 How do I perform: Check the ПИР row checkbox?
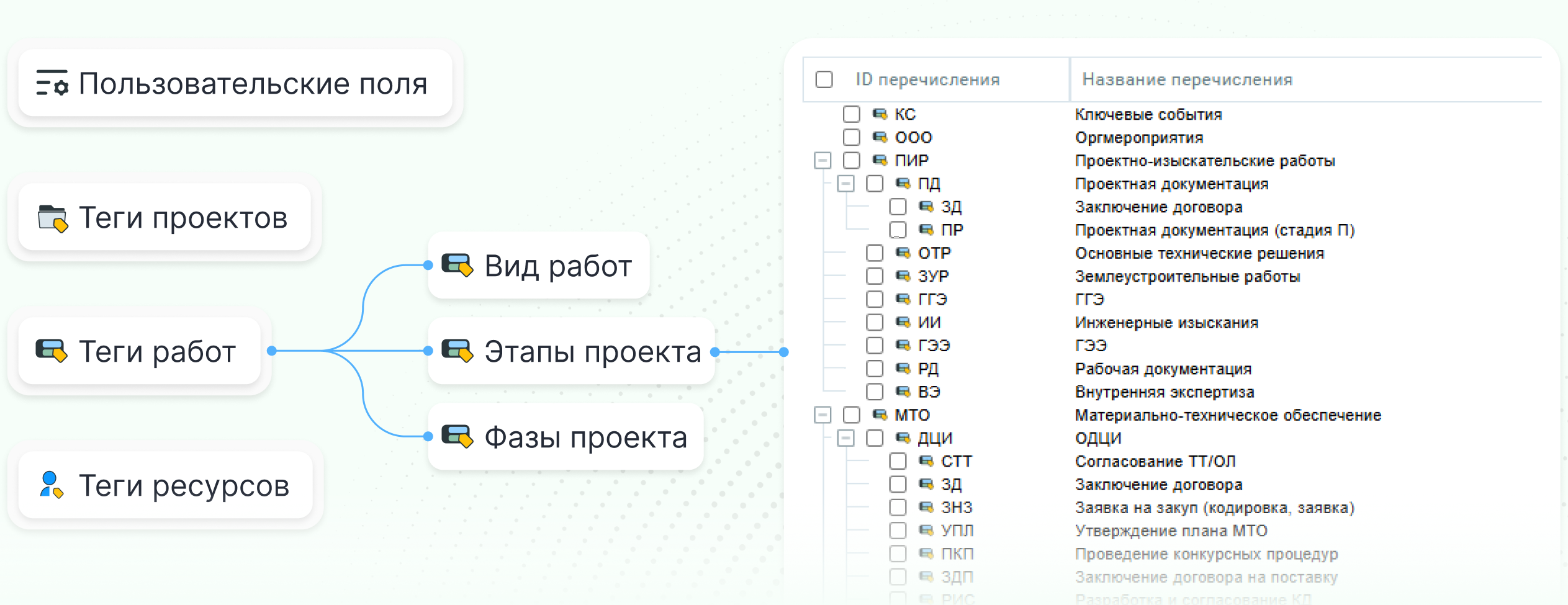[x=850, y=159]
